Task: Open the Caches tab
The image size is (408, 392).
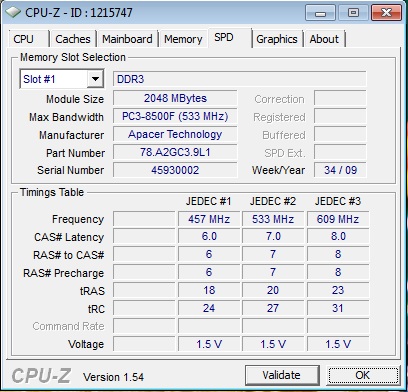Action: [73, 39]
